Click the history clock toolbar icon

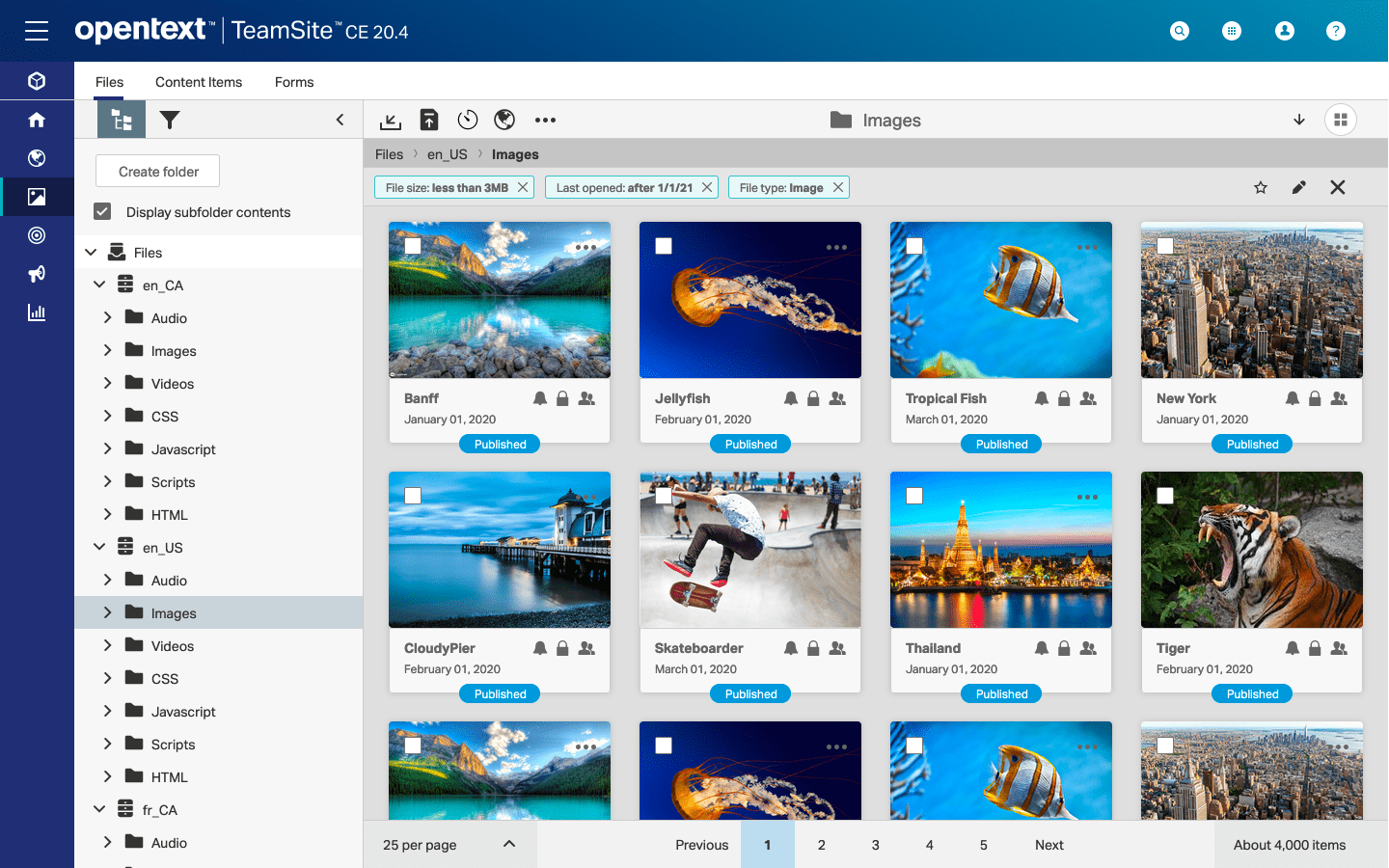468,120
